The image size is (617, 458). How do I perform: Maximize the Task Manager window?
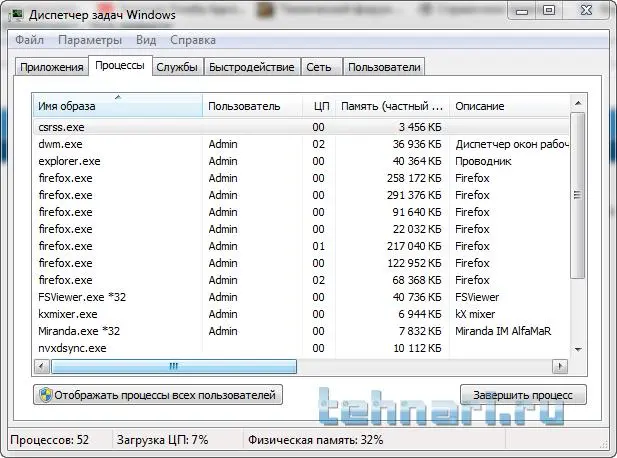click(x=549, y=10)
